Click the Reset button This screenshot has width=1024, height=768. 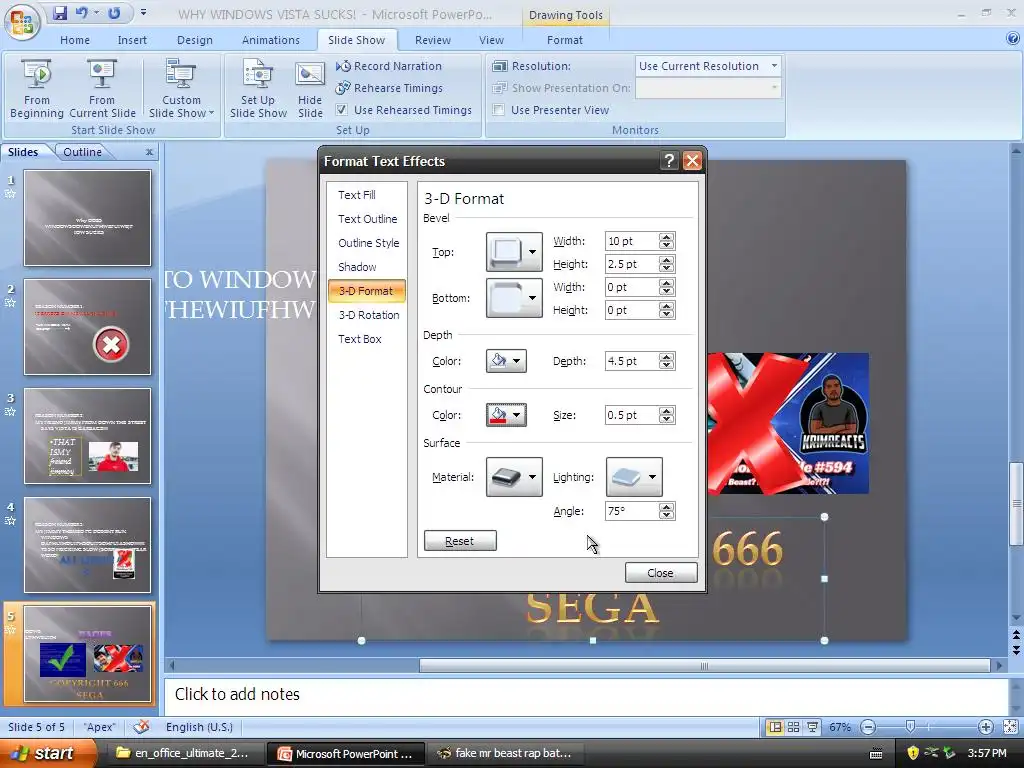click(460, 541)
